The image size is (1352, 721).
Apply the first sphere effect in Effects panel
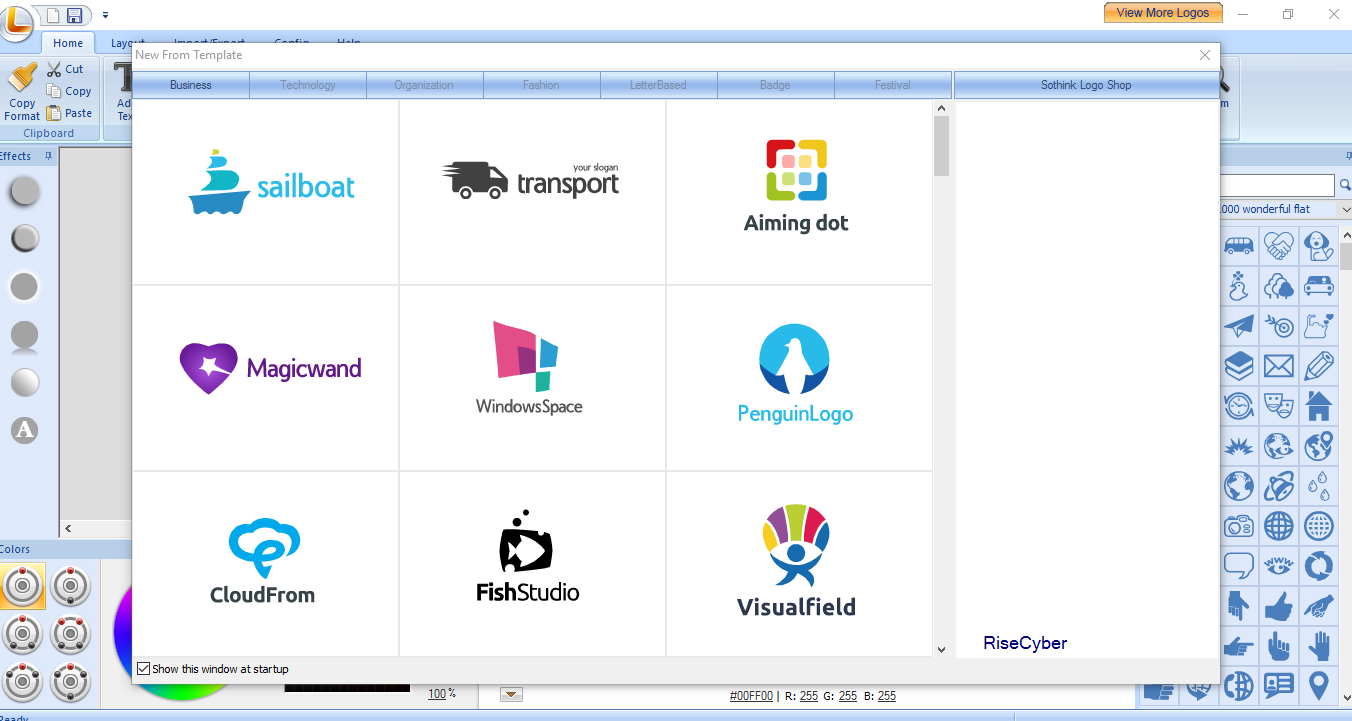[24, 191]
